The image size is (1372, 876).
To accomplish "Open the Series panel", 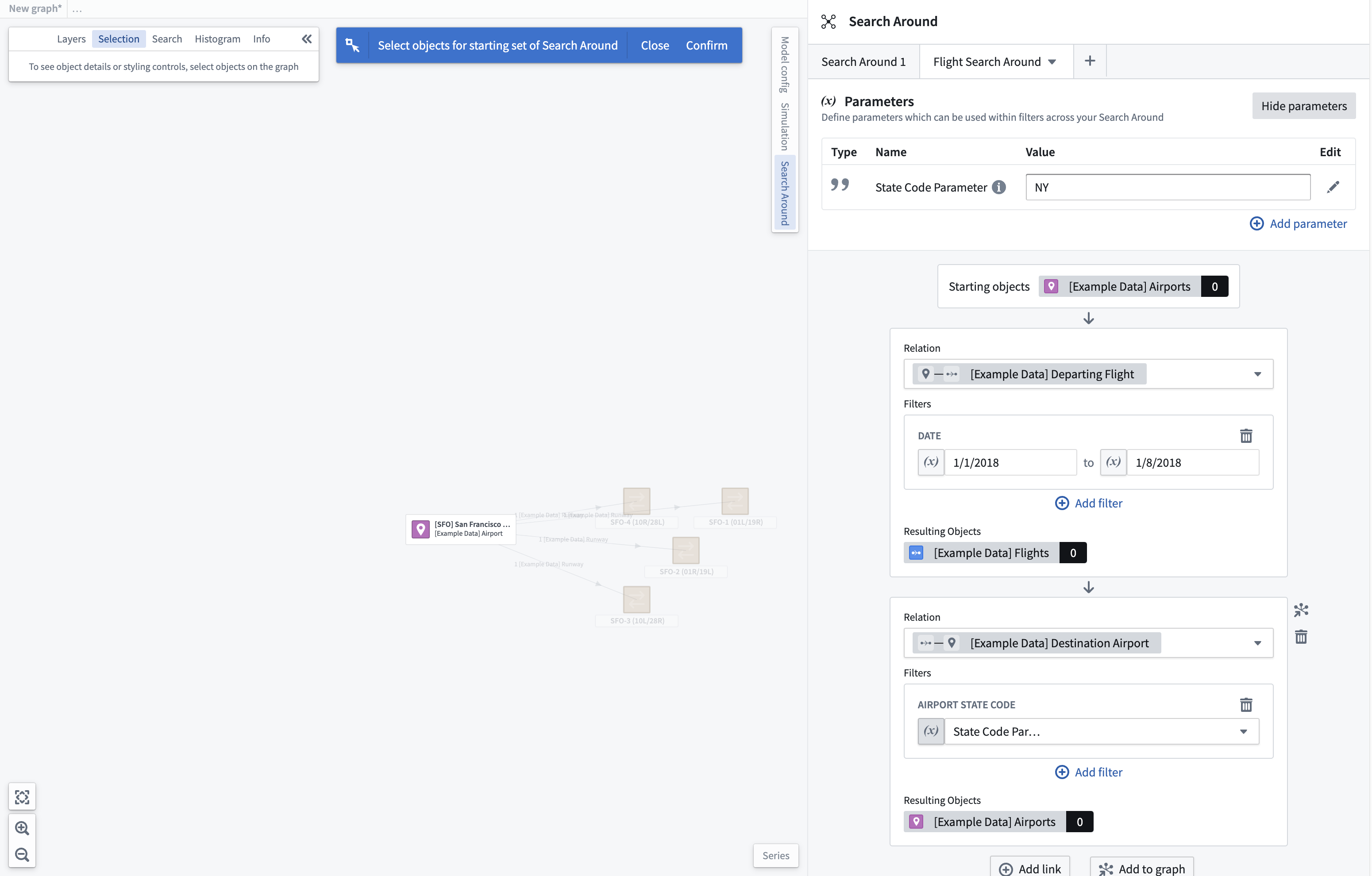I will [x=775, y=855].
